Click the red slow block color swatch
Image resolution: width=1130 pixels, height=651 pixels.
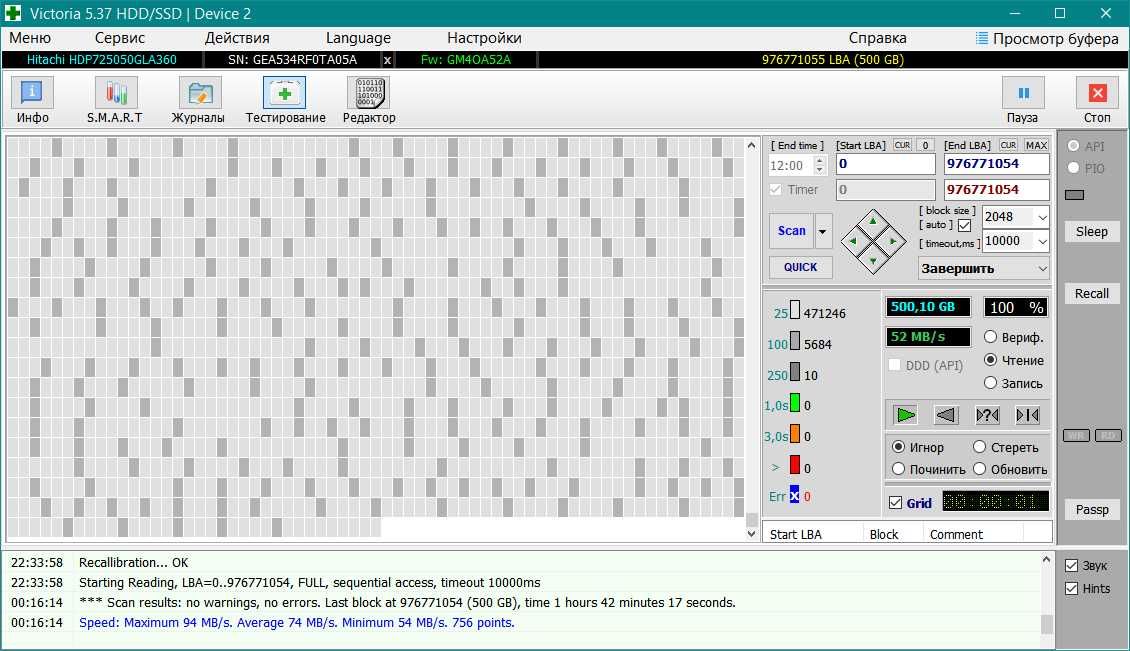point(795,464)
